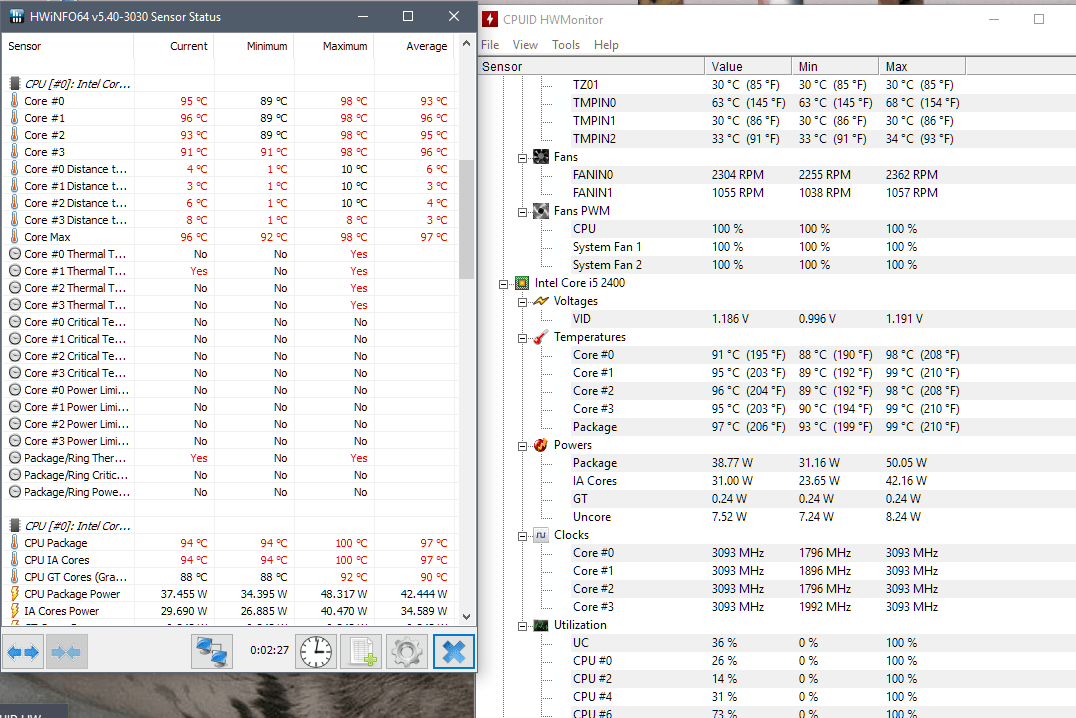
Task: Click the first CPU [#0] Intel Core chip icon
Action: [x=14, y=84]
